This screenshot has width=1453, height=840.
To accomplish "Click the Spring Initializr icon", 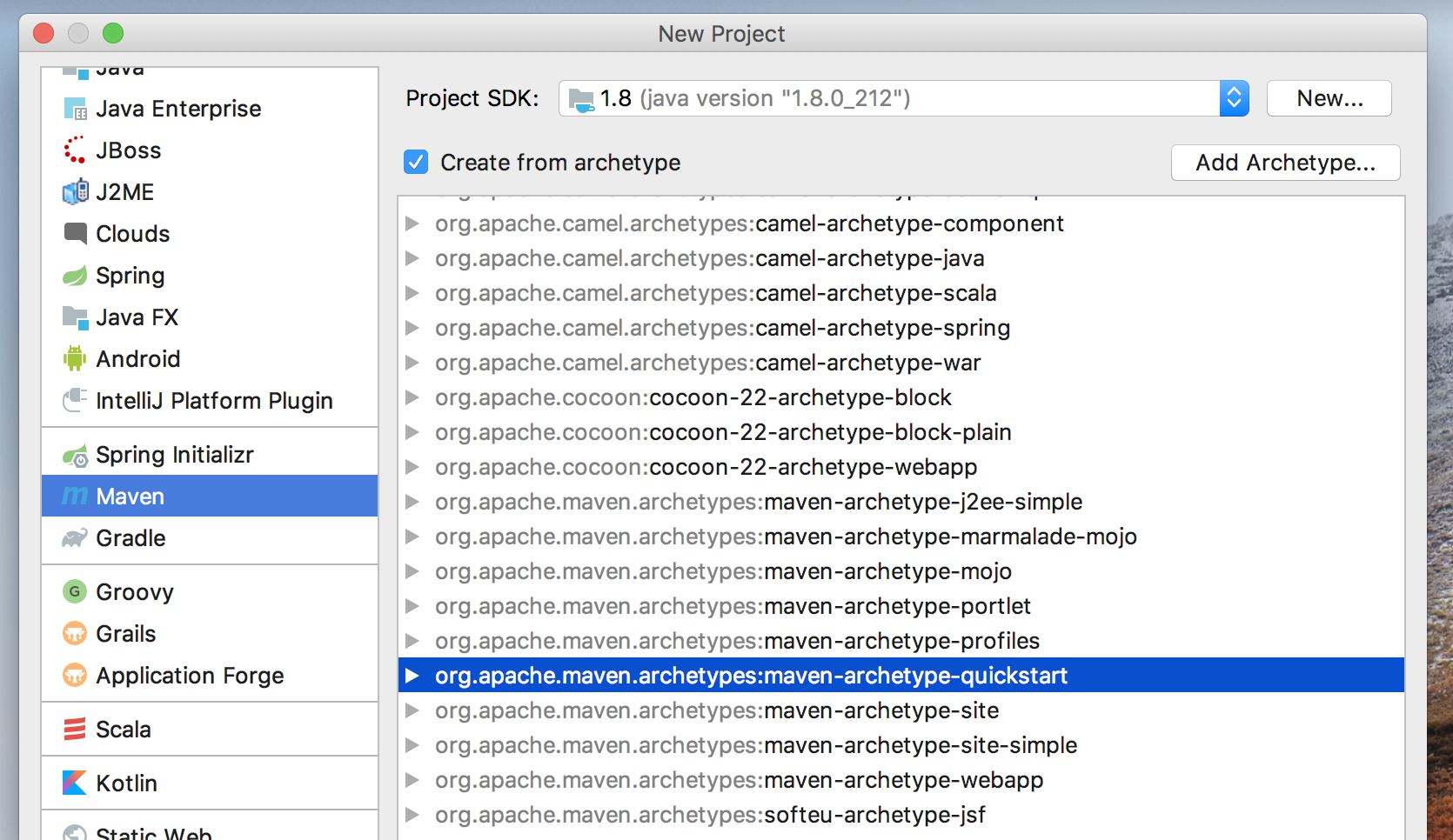I will 75,455.
